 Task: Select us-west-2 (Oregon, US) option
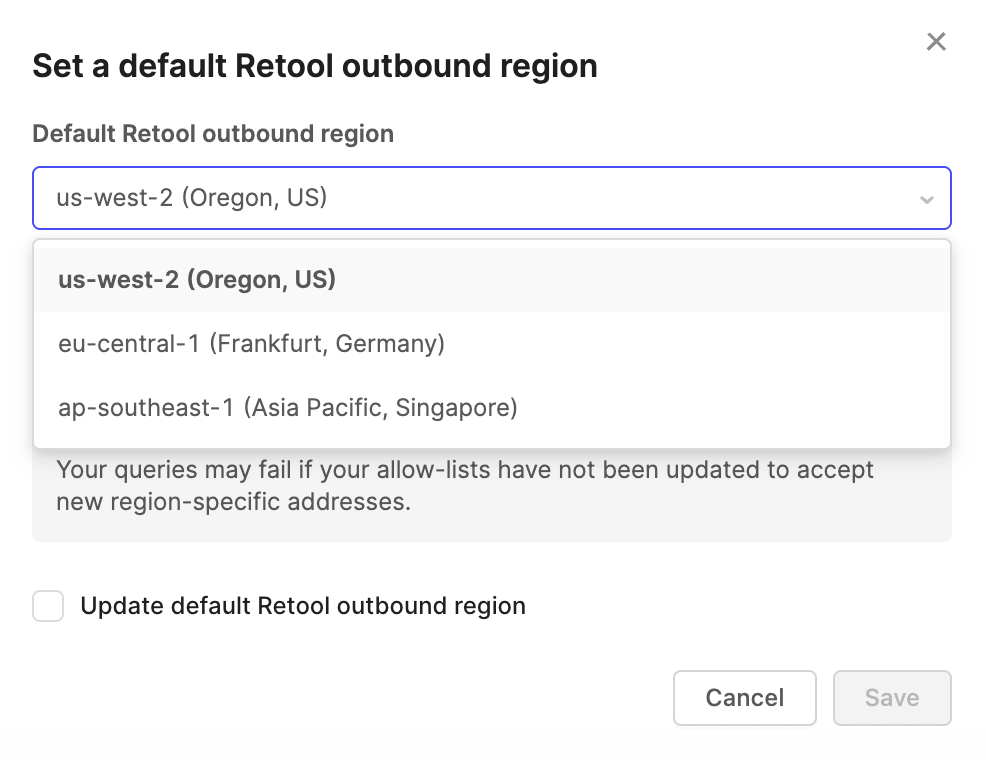[x=197, y=280]
